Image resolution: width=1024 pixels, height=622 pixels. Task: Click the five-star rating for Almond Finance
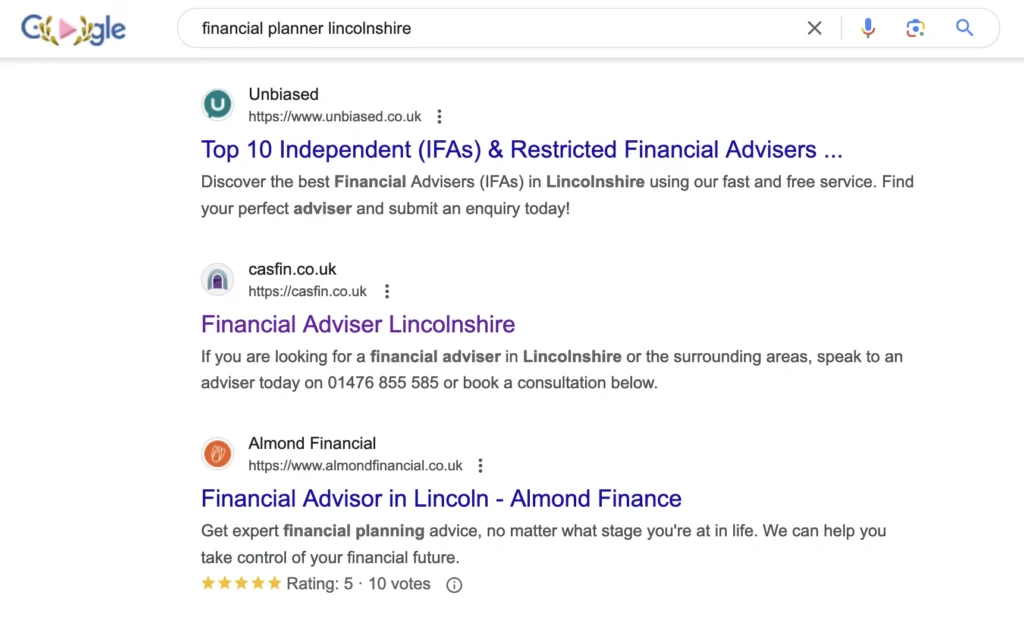240,583
